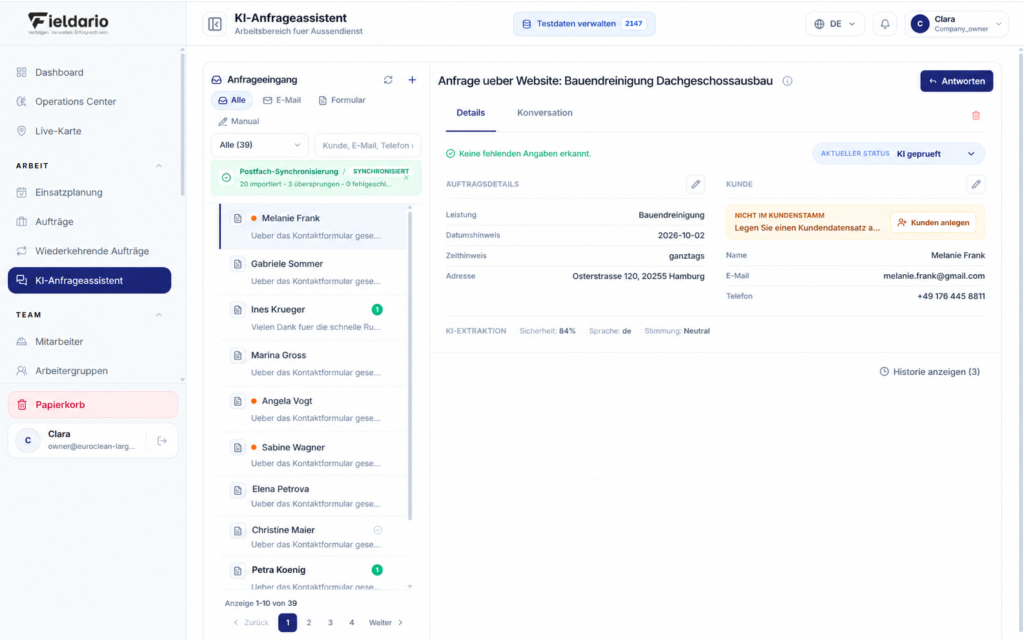Open Sabine Wagner inquiry
Viewport: 1024px width, 640px height.
[313, 455]
